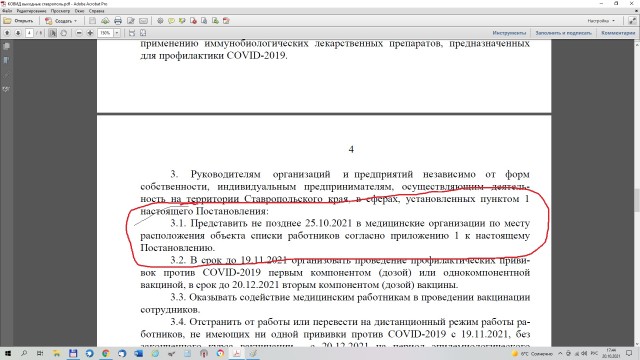Image resolution: width=640 pixels, height=360 pixels.
Task: Click the page with blue mark icon
Action: (204, 21)
